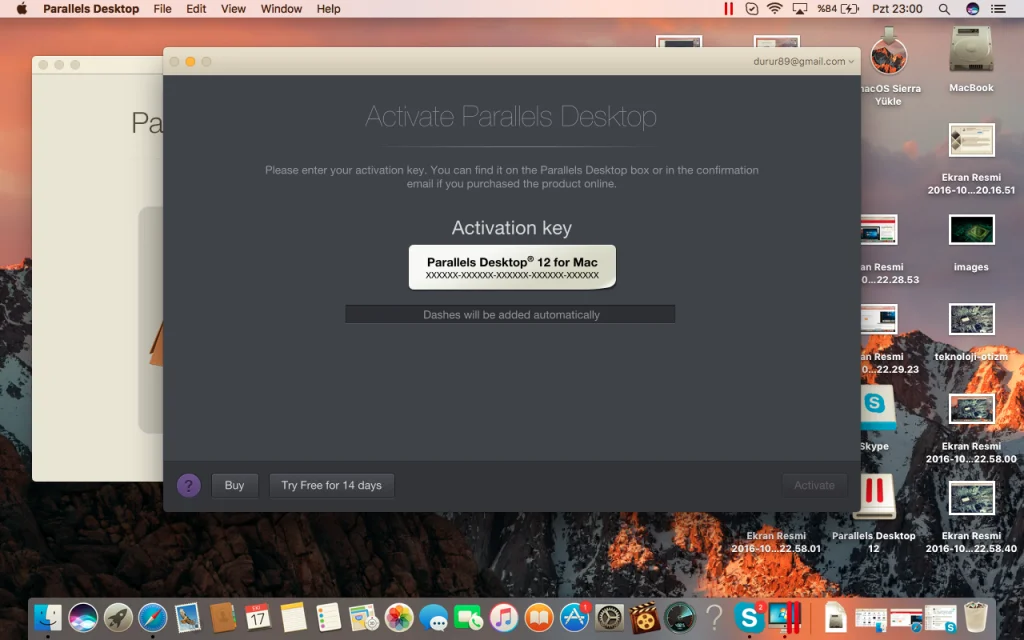Click Try Free for 14 days

pos(331,486)
